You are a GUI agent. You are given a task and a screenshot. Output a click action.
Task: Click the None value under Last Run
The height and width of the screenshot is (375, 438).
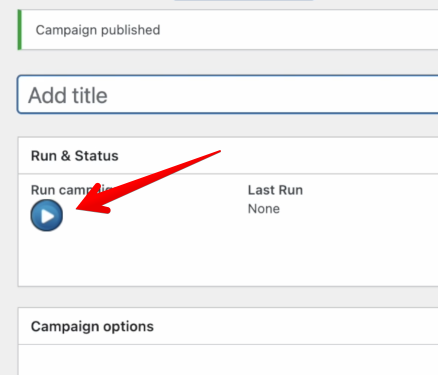tap(264, 209)
